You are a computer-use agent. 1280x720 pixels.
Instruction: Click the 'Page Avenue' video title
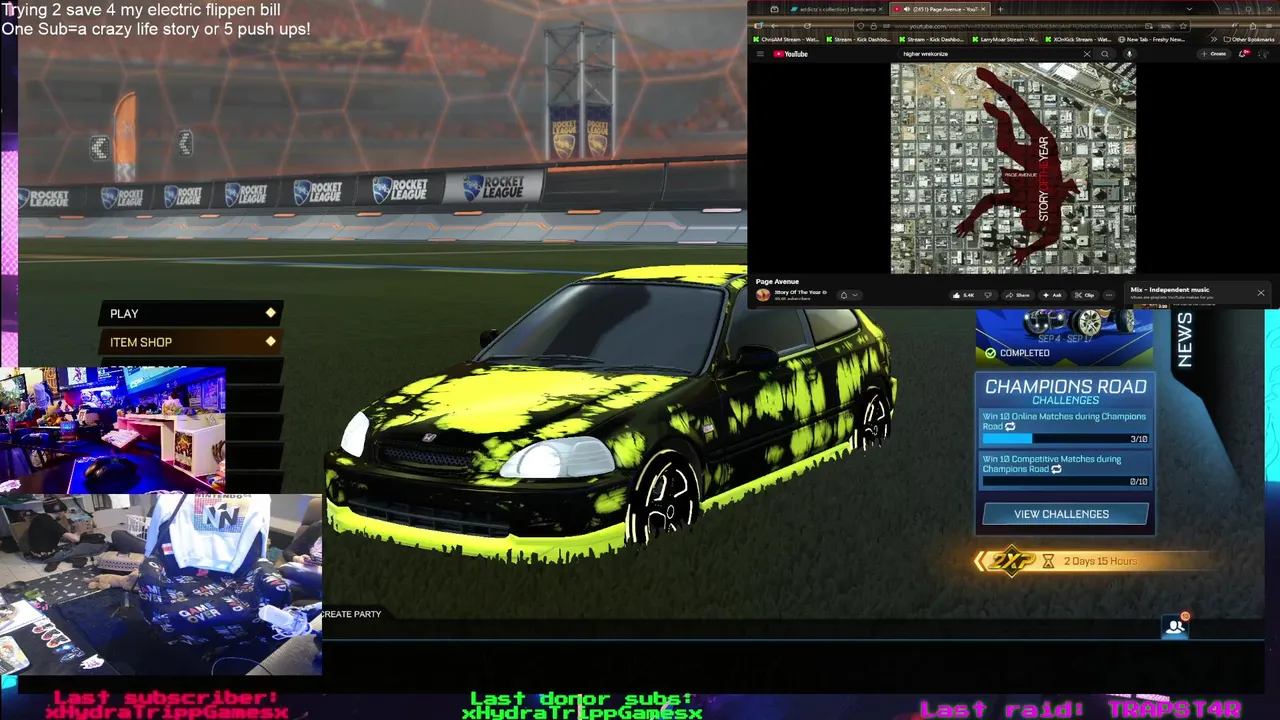[777, 282]
